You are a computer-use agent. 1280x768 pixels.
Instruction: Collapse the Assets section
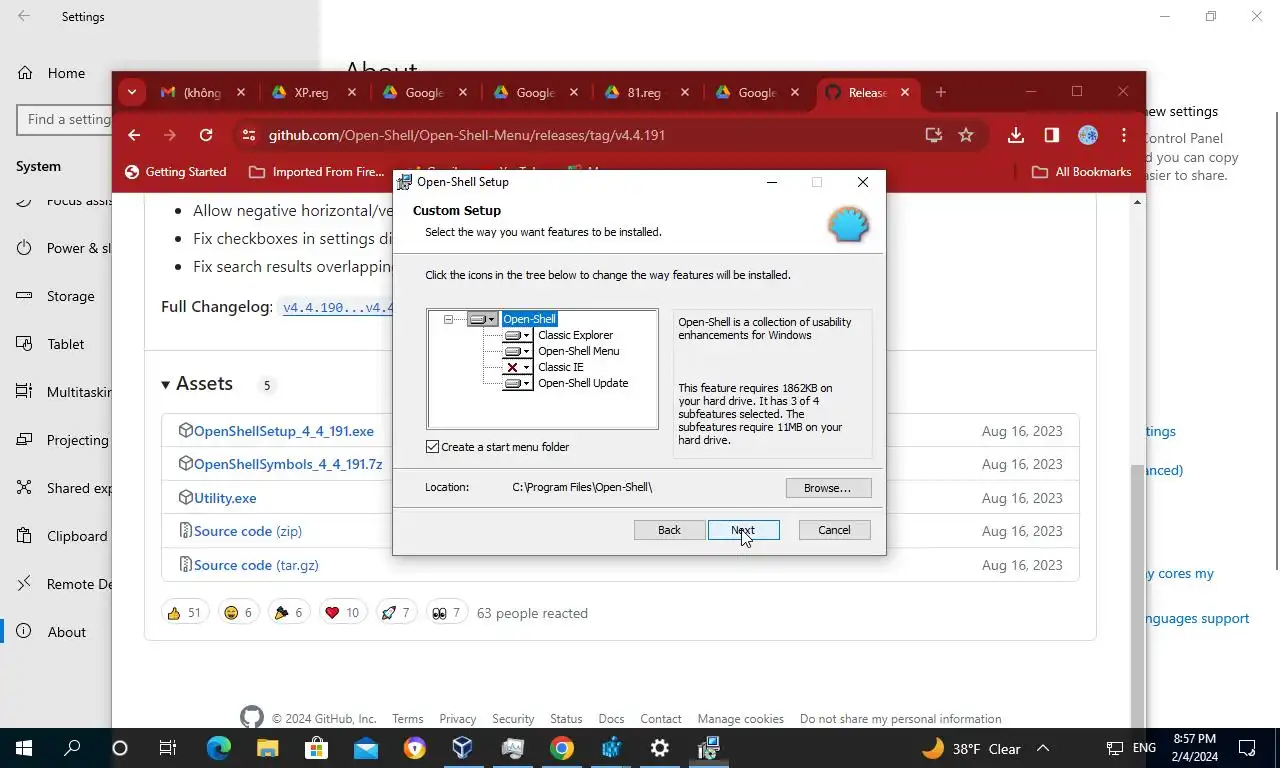click(197, 384)
